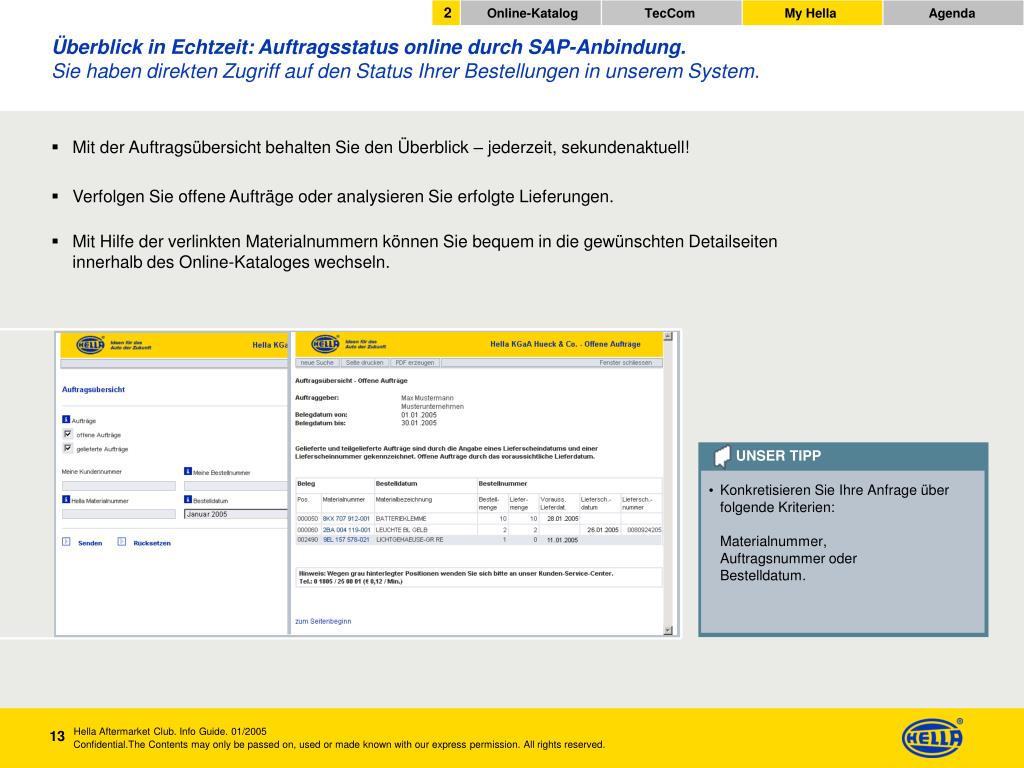Click scrollbar down arrow in orders window
The image size is (1024, 768).
click(668, 630)
